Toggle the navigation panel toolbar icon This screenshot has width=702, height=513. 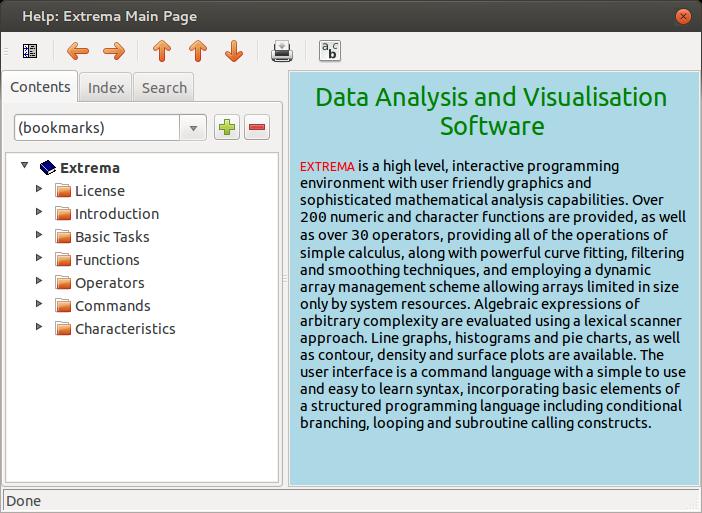click(x=30, y=51)
